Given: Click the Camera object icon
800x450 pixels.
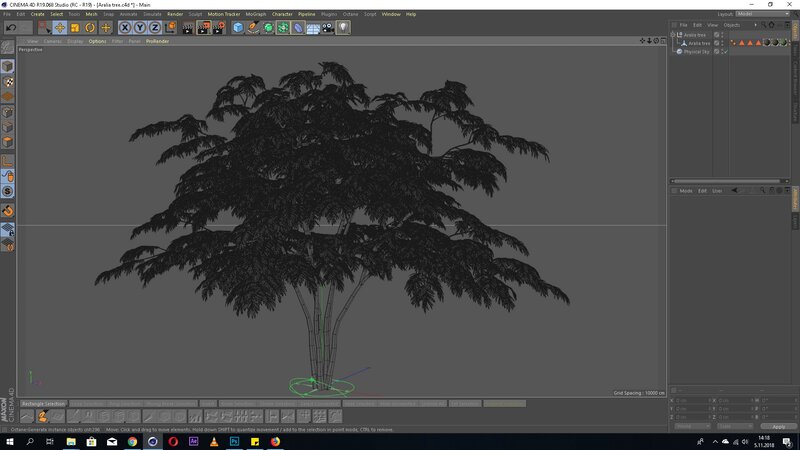Looking at the screenshot, I should [328, 28].
